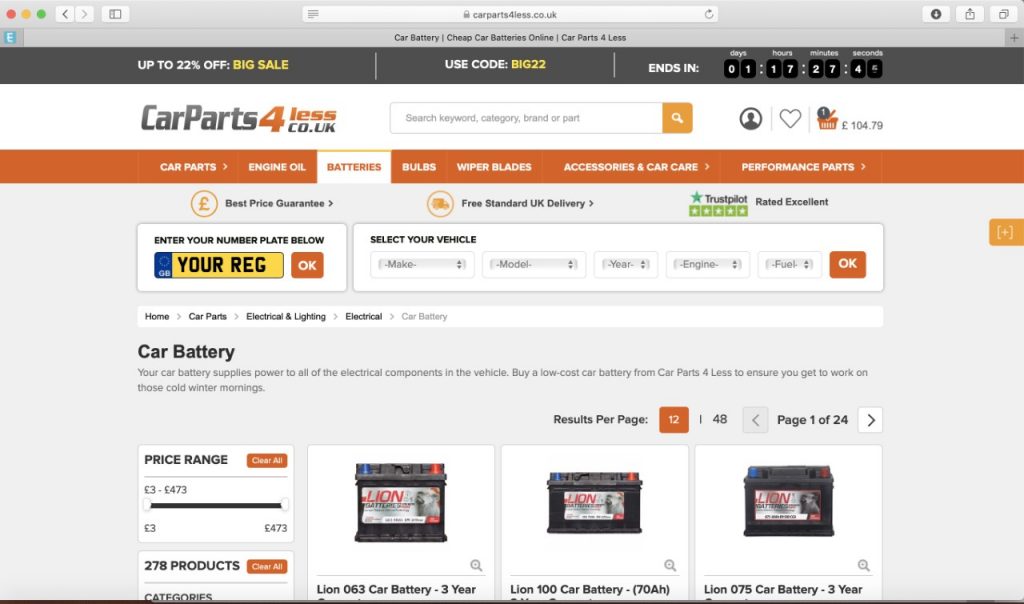
Task: Zoom the Lion 075 battery image magnifier
Action: pyautogui.click(x=863, y=565)
